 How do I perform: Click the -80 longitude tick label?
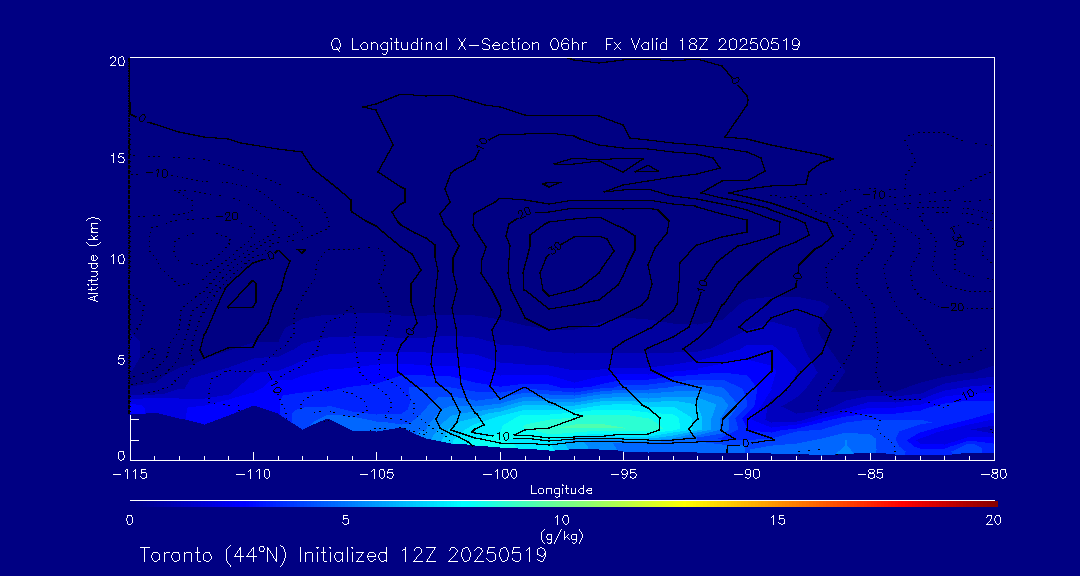tap(994, 475)
